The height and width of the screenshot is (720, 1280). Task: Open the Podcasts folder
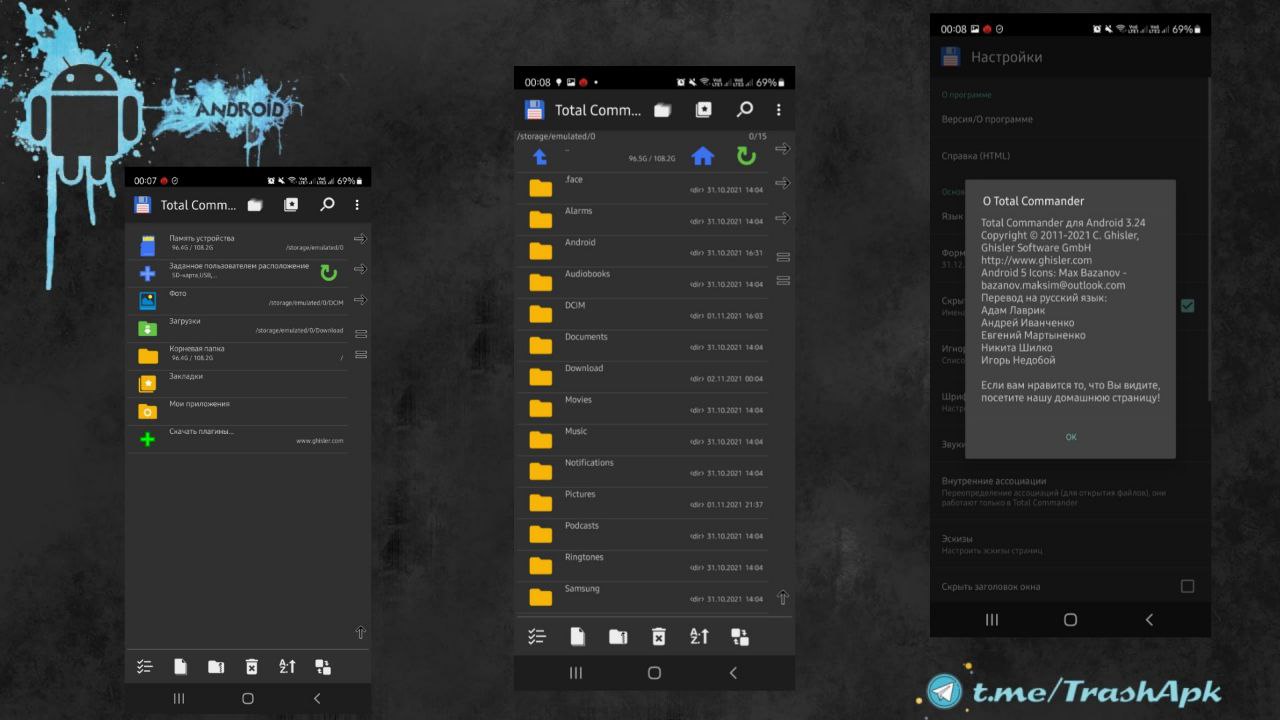tap(641, 533)
